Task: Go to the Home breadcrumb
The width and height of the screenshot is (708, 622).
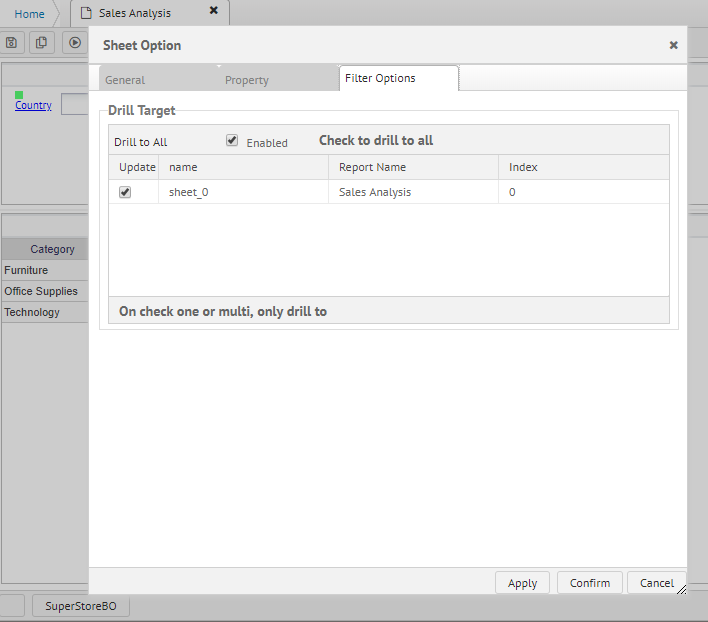Action: pyautogui.click(x=29, y=14)
